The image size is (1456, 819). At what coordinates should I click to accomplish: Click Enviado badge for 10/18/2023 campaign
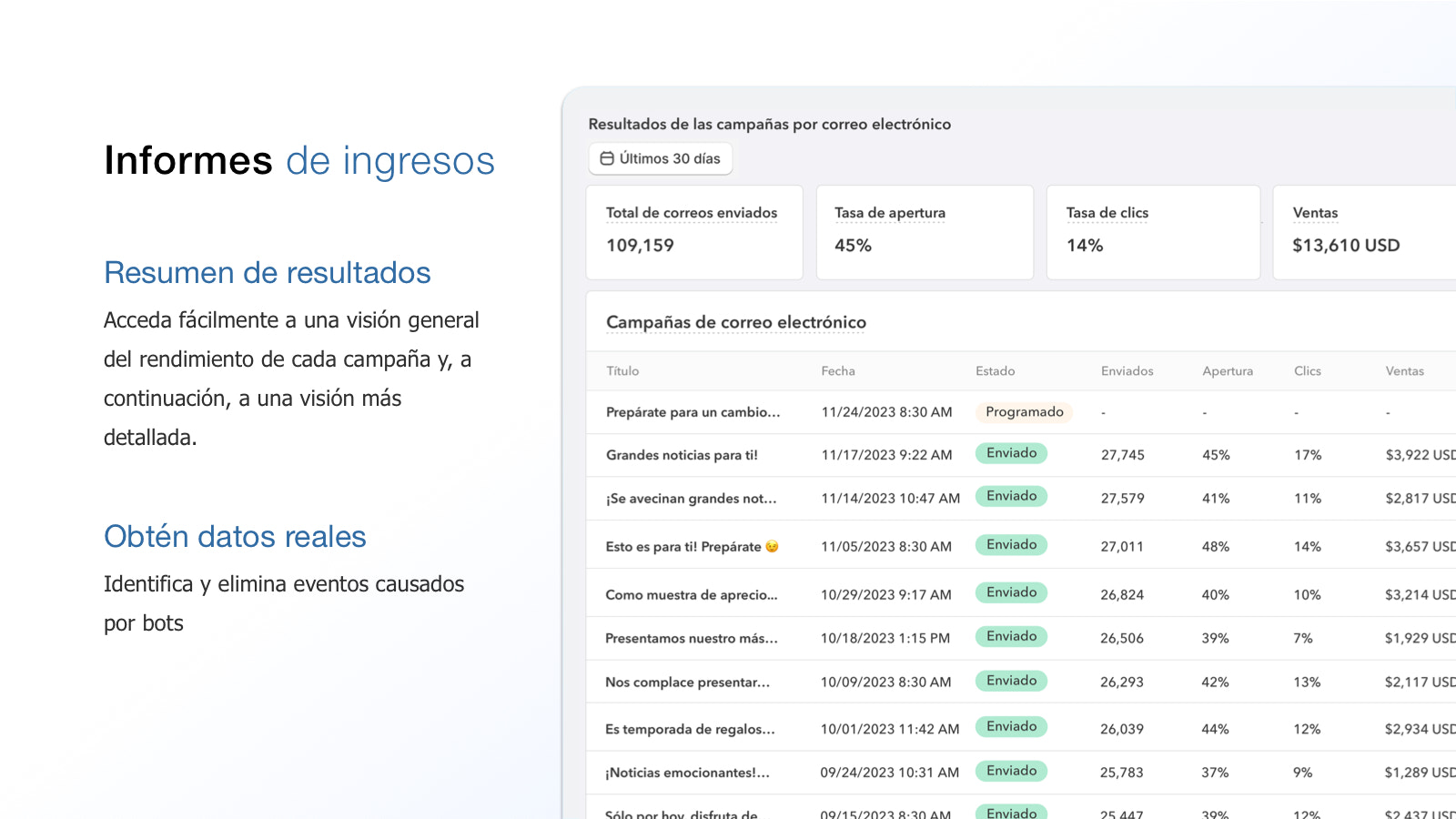pos(1011,636)
